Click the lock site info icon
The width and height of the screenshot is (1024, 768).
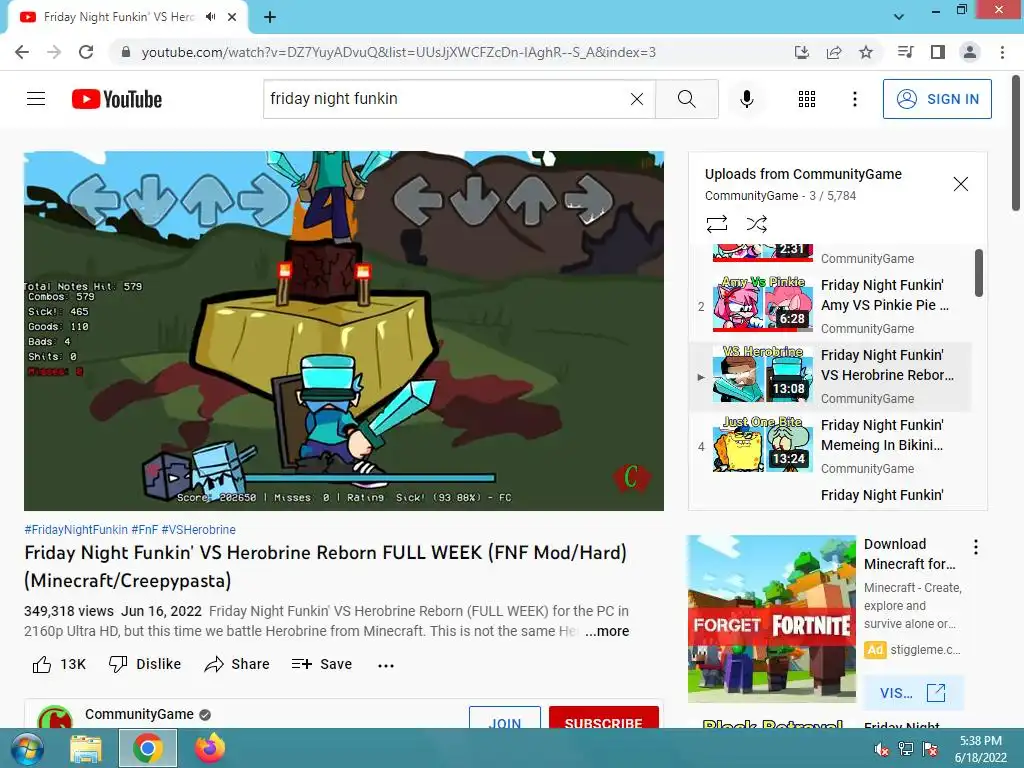click(126, 52)
